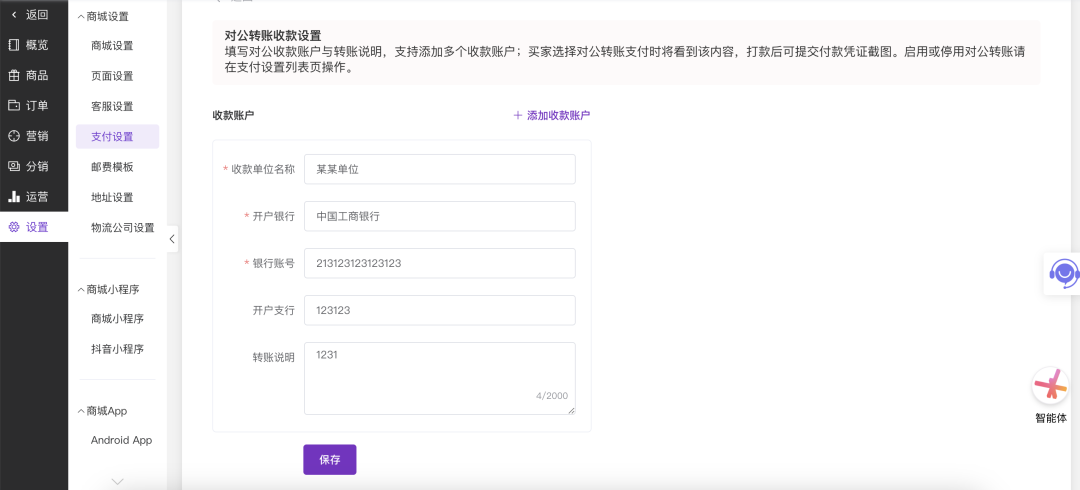This screenshot has width=1080, height=490.
Task: Click the textarea resize handle corner
Action: 571,410
